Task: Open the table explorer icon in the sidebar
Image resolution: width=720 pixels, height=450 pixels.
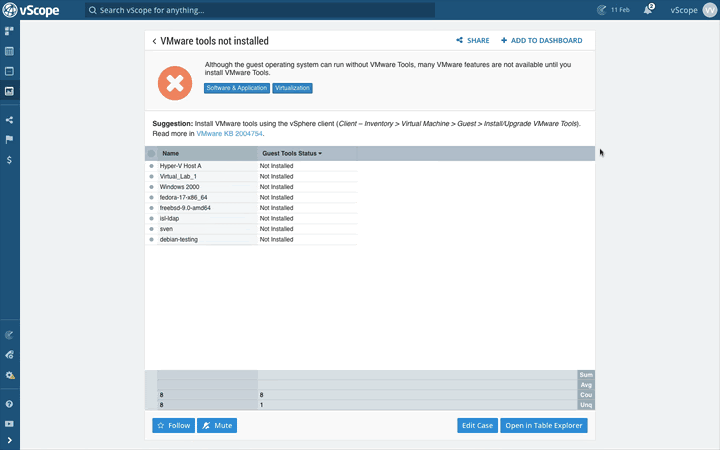Action: [9, 51]
